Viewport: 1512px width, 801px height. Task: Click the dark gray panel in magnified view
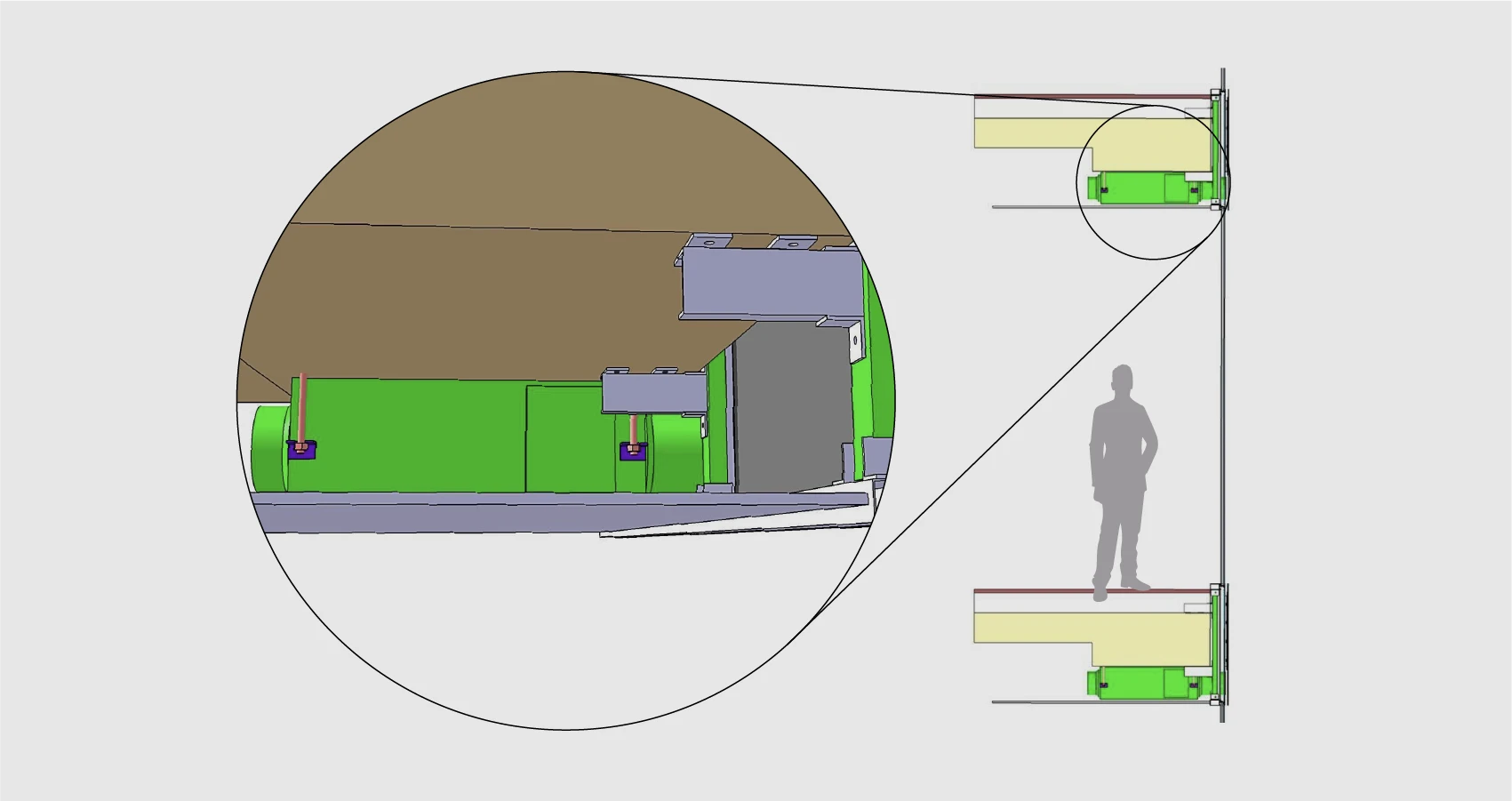(787, 409)
